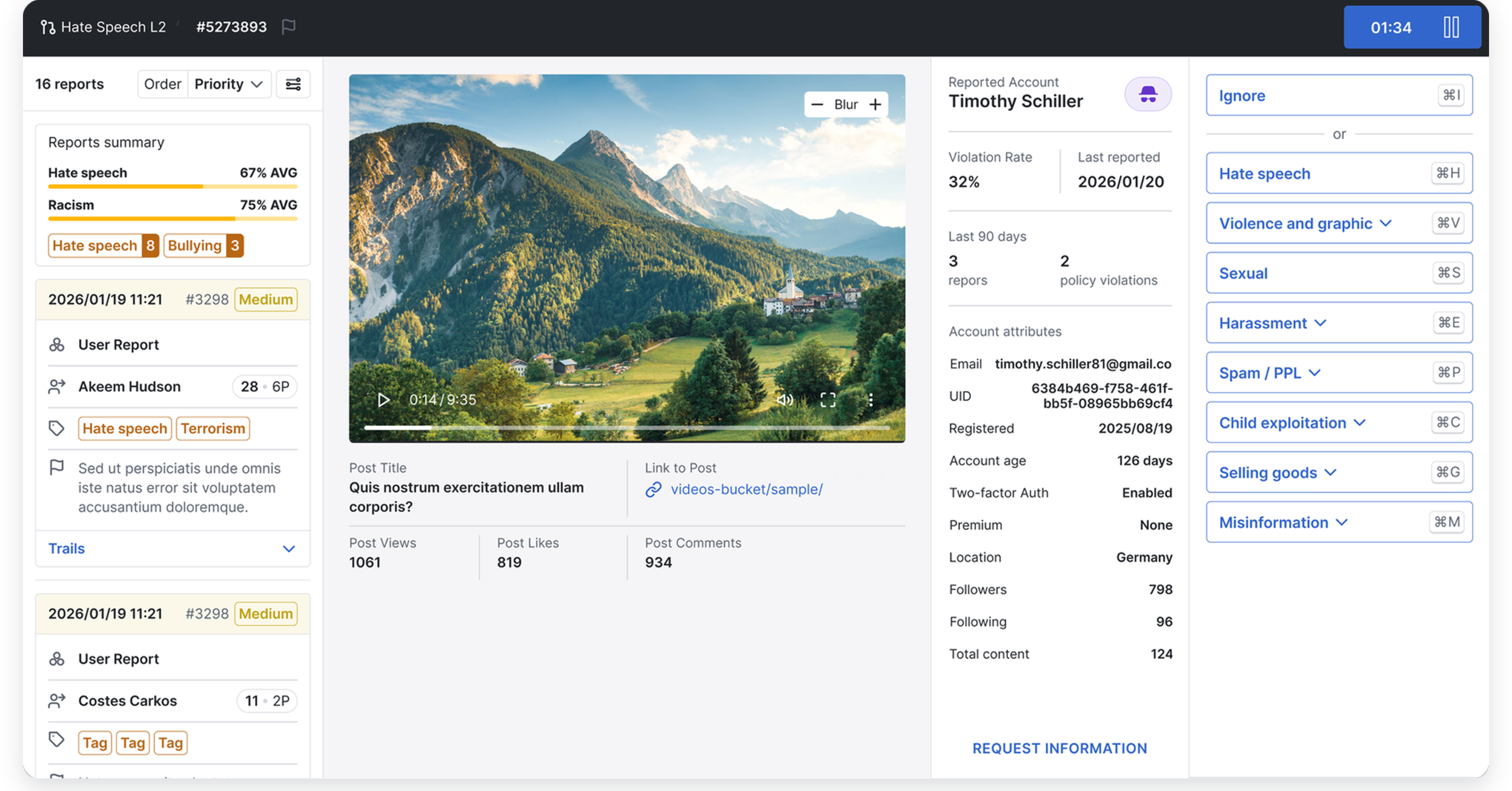Decrease blur with minus icon
1512x791 pixels.
(x=817, y=105)
